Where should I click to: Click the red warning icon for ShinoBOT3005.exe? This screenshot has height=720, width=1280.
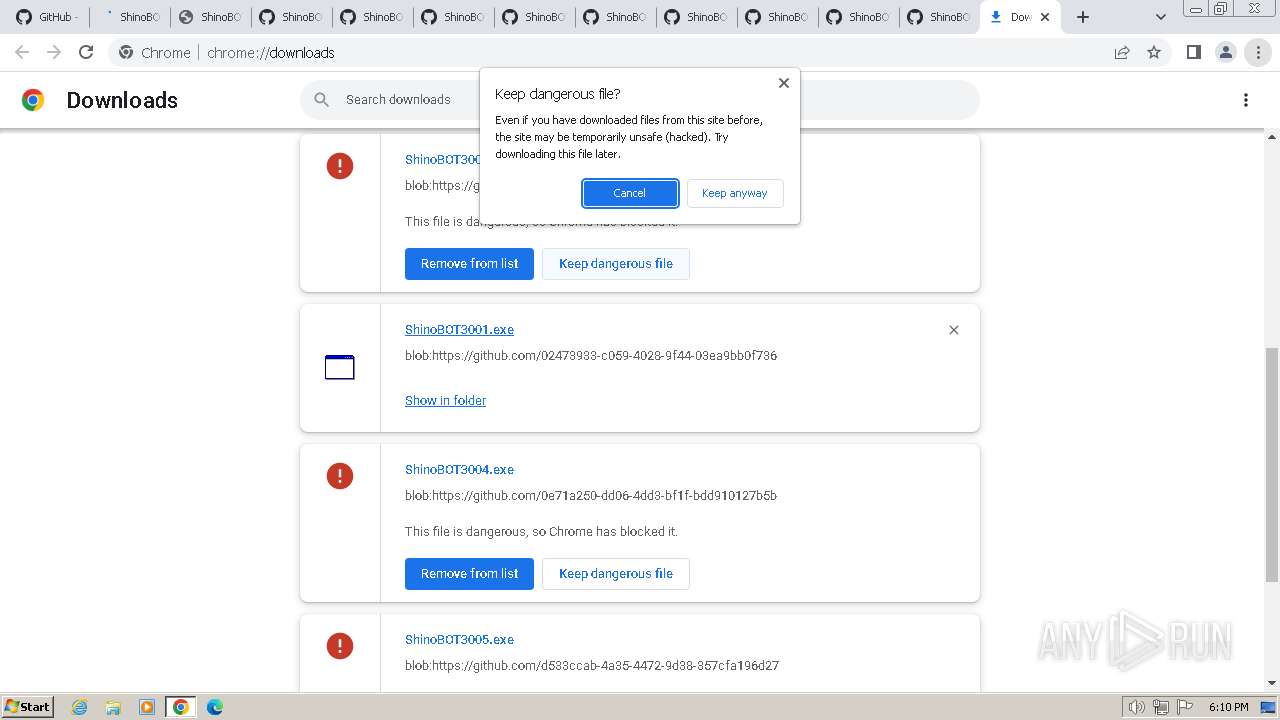(x=340, y=646)
